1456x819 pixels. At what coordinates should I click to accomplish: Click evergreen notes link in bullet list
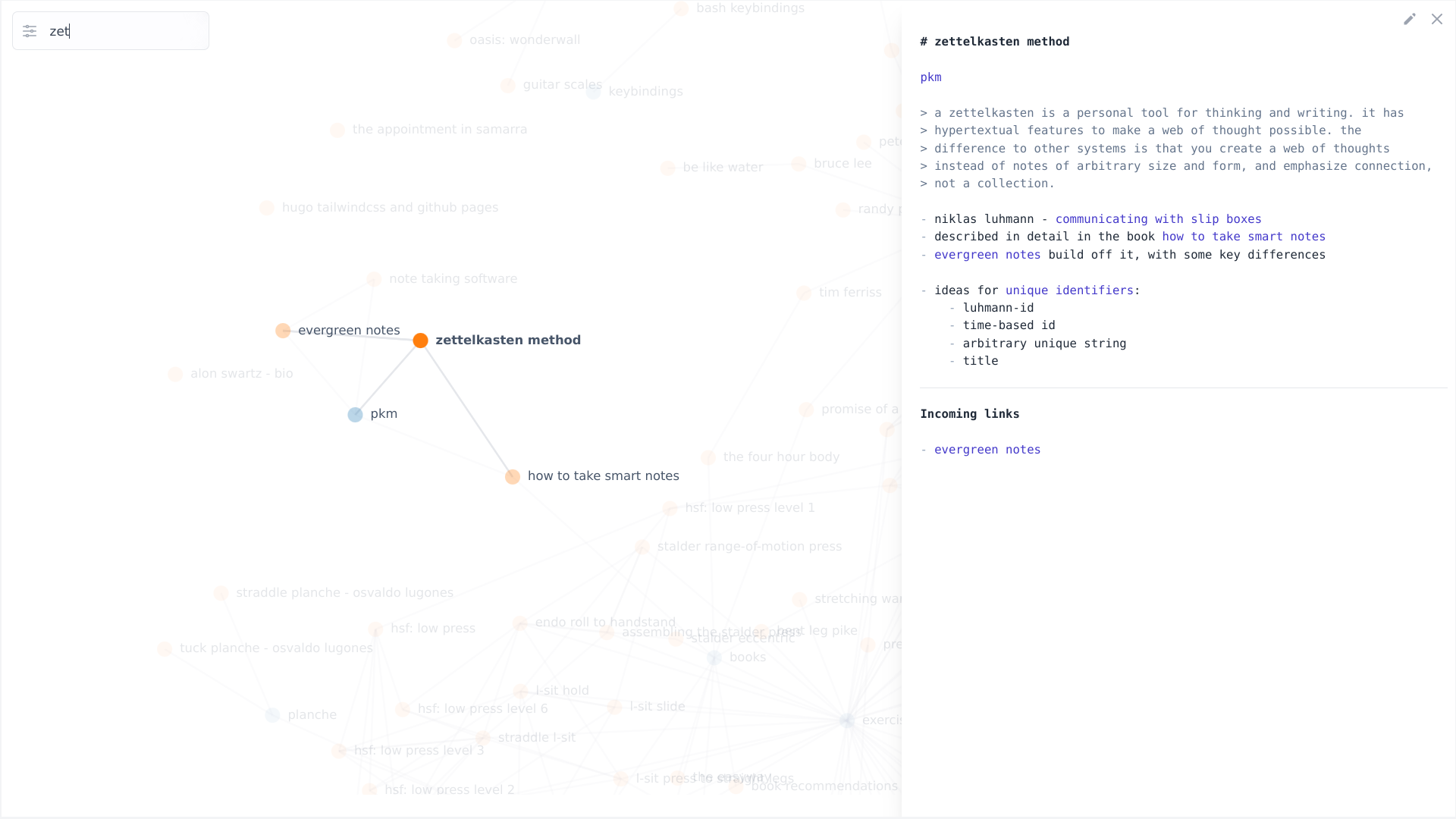(x=987, y=255)
